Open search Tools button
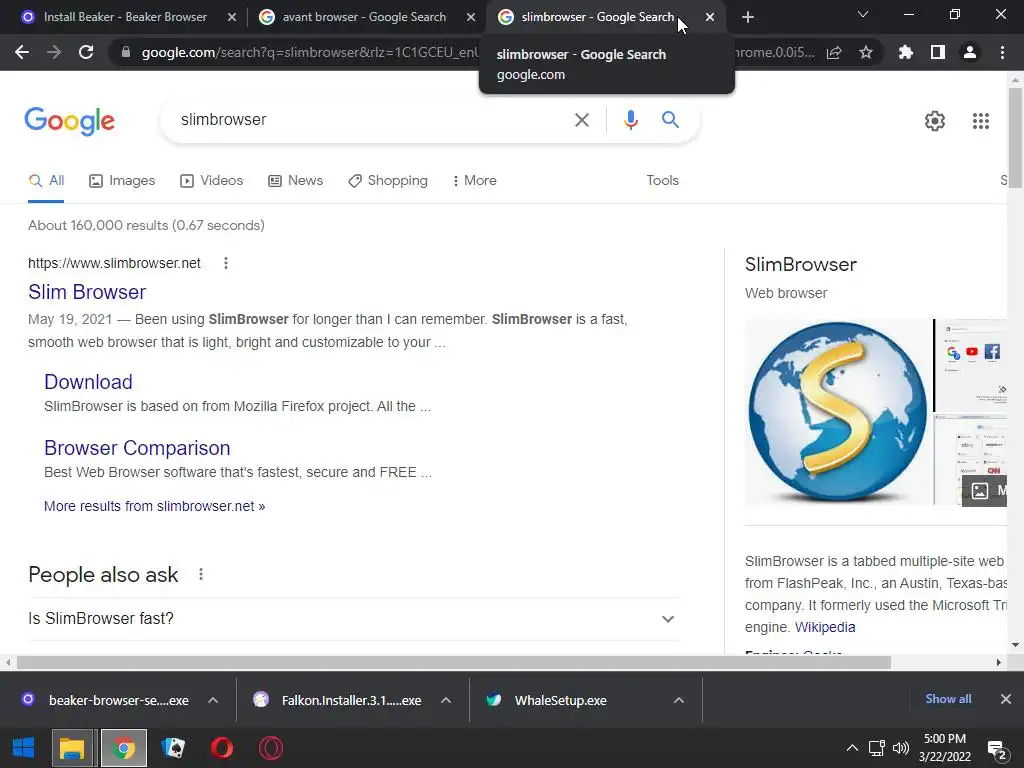 662,180
